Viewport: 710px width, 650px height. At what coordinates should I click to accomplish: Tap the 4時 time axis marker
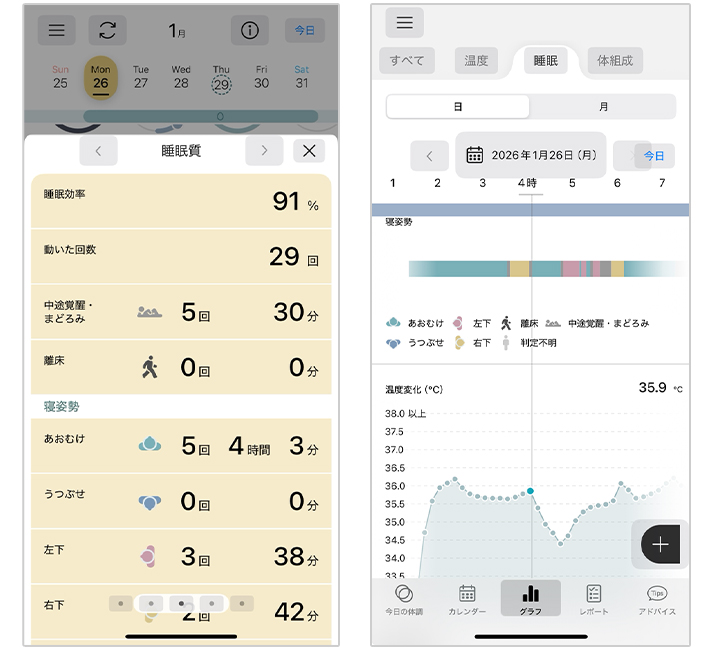click(527, 183)
